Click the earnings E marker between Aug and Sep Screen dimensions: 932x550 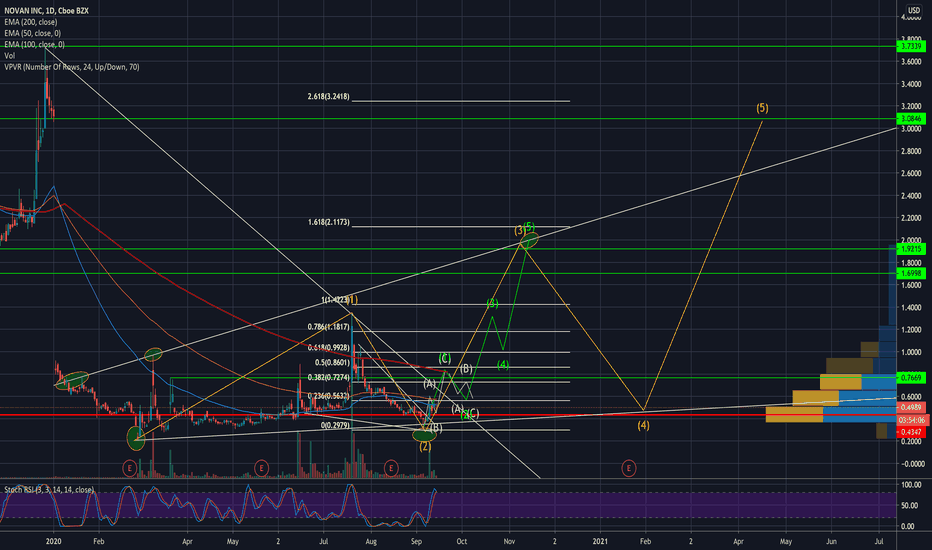391,469
